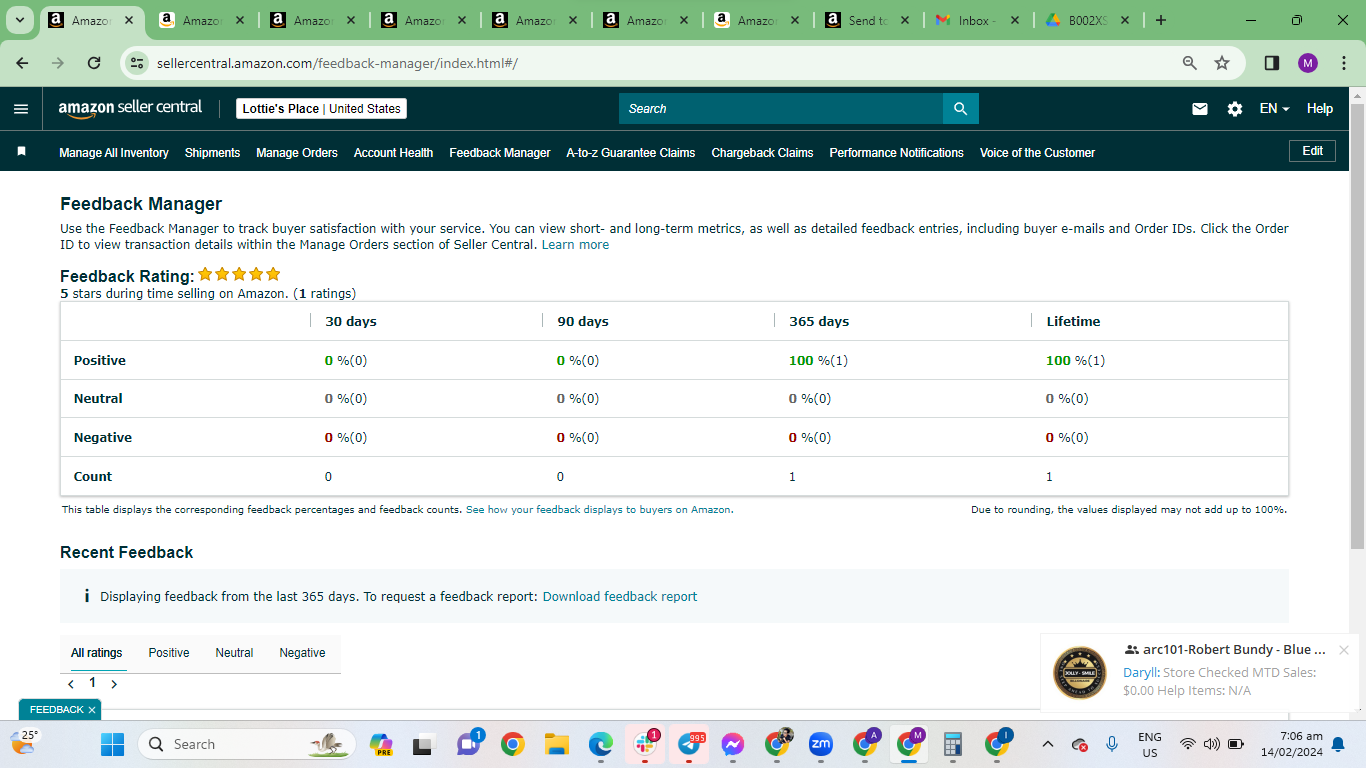This screenshot has width=1366, height=768.
Task: Go to Manage Orders
Action: coord(297,153)
